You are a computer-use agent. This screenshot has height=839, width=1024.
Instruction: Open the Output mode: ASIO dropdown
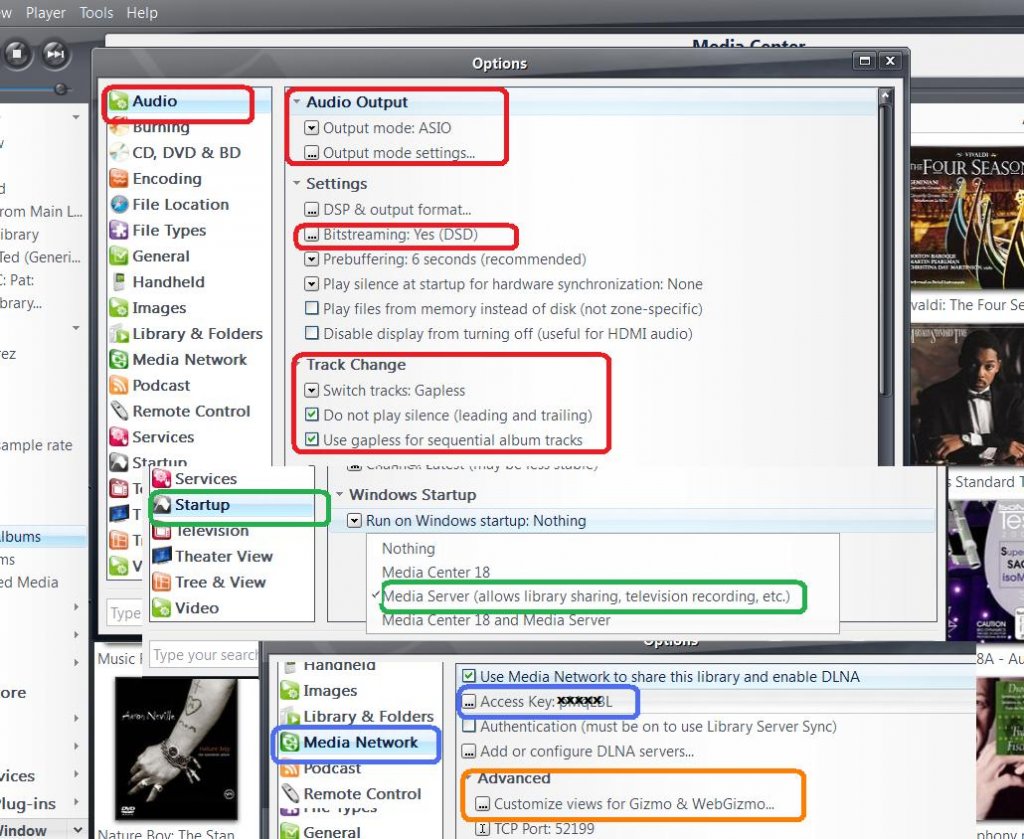[312, 128]
